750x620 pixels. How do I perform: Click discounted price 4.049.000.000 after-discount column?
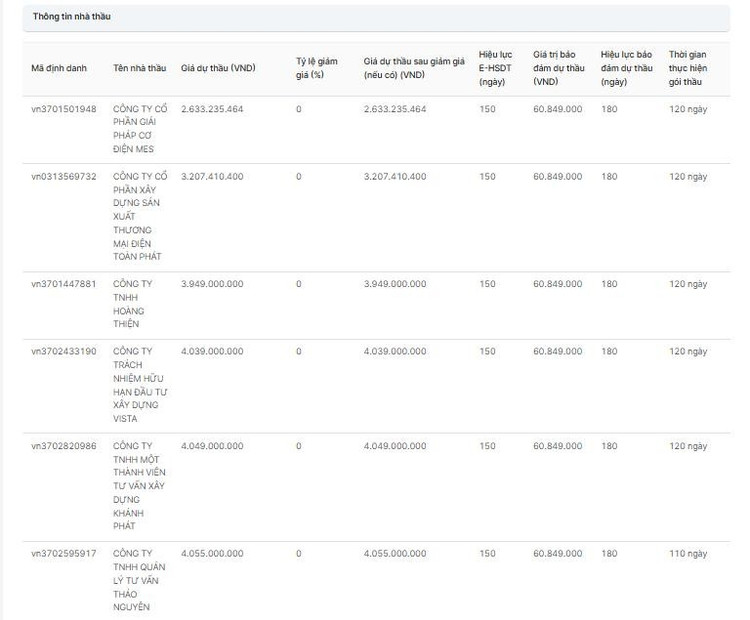pyautogui.click(x=395, y=446)
